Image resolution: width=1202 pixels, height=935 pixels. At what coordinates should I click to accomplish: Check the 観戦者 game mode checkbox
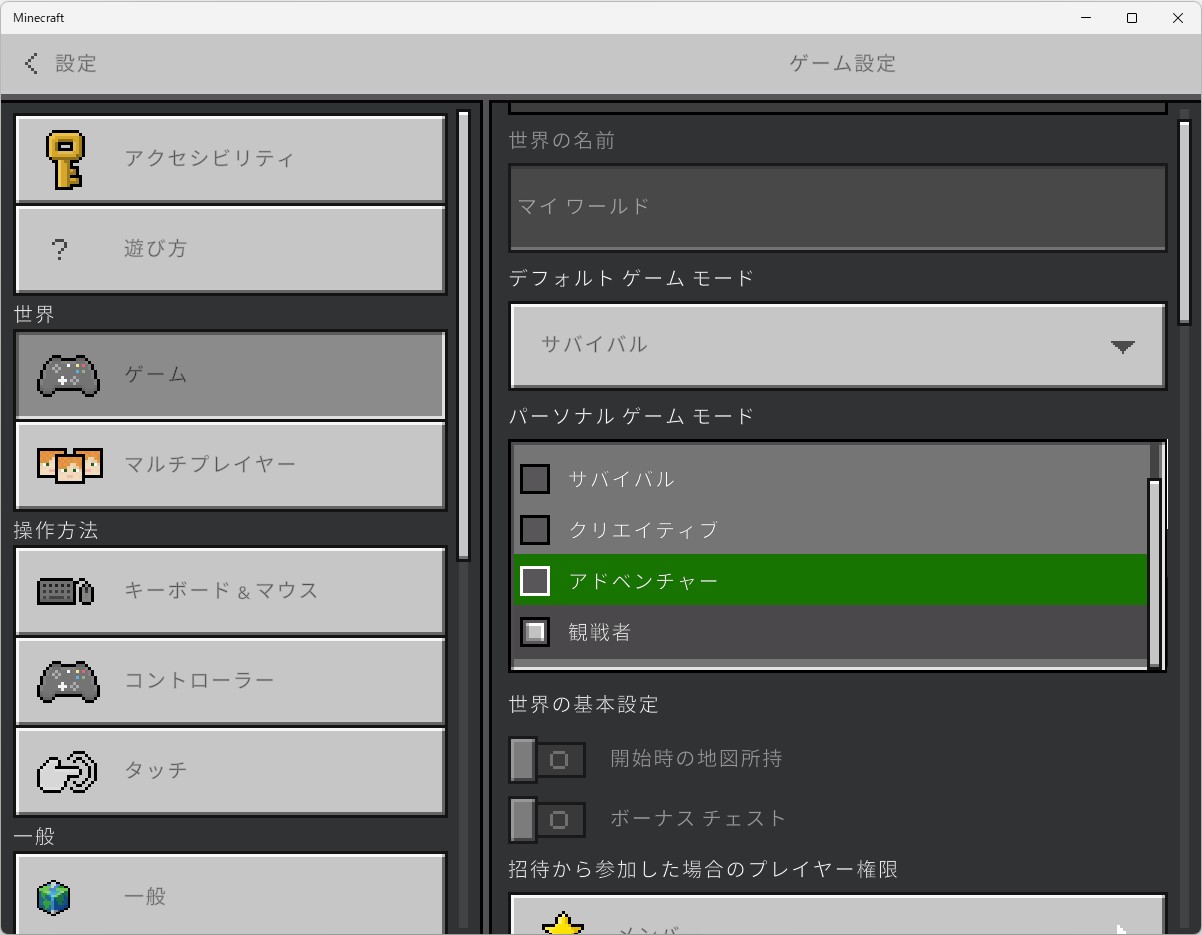pyautogui.click(x=535, y=631)
